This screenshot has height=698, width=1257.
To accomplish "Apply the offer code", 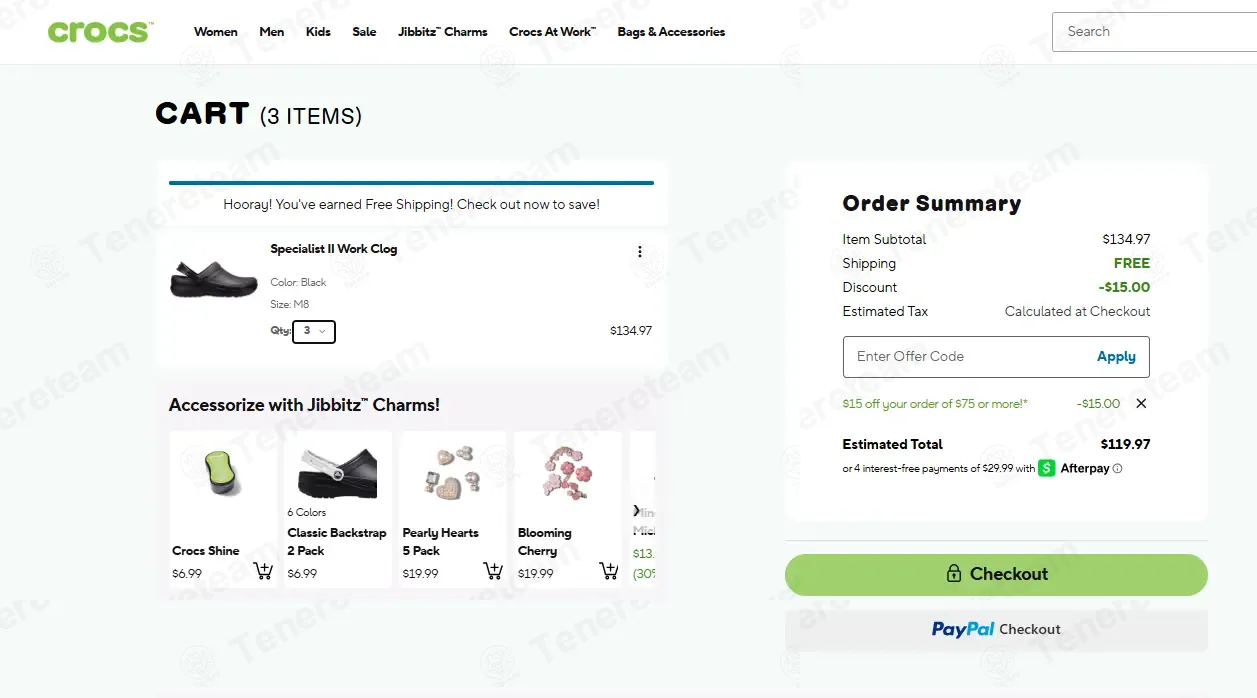I will pos(1116,356).
